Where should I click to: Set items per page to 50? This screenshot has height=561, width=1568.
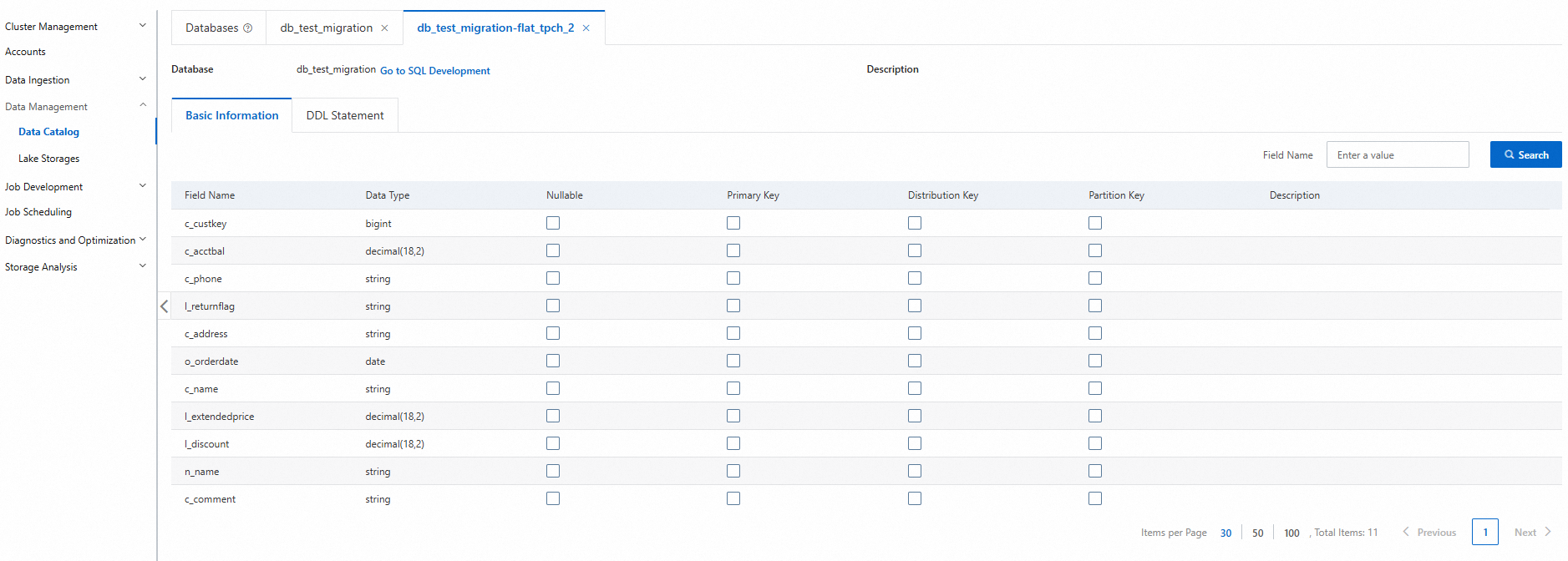pyautogui.click(x=1257, y=533)
